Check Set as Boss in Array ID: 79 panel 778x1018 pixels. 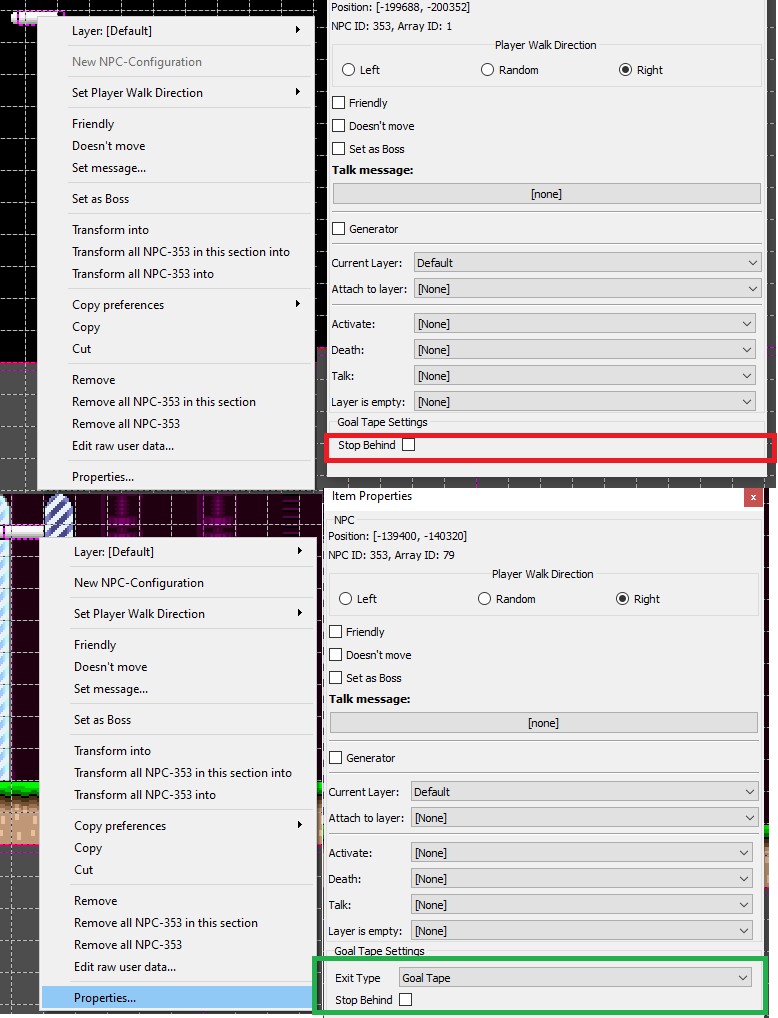[336, 677]
